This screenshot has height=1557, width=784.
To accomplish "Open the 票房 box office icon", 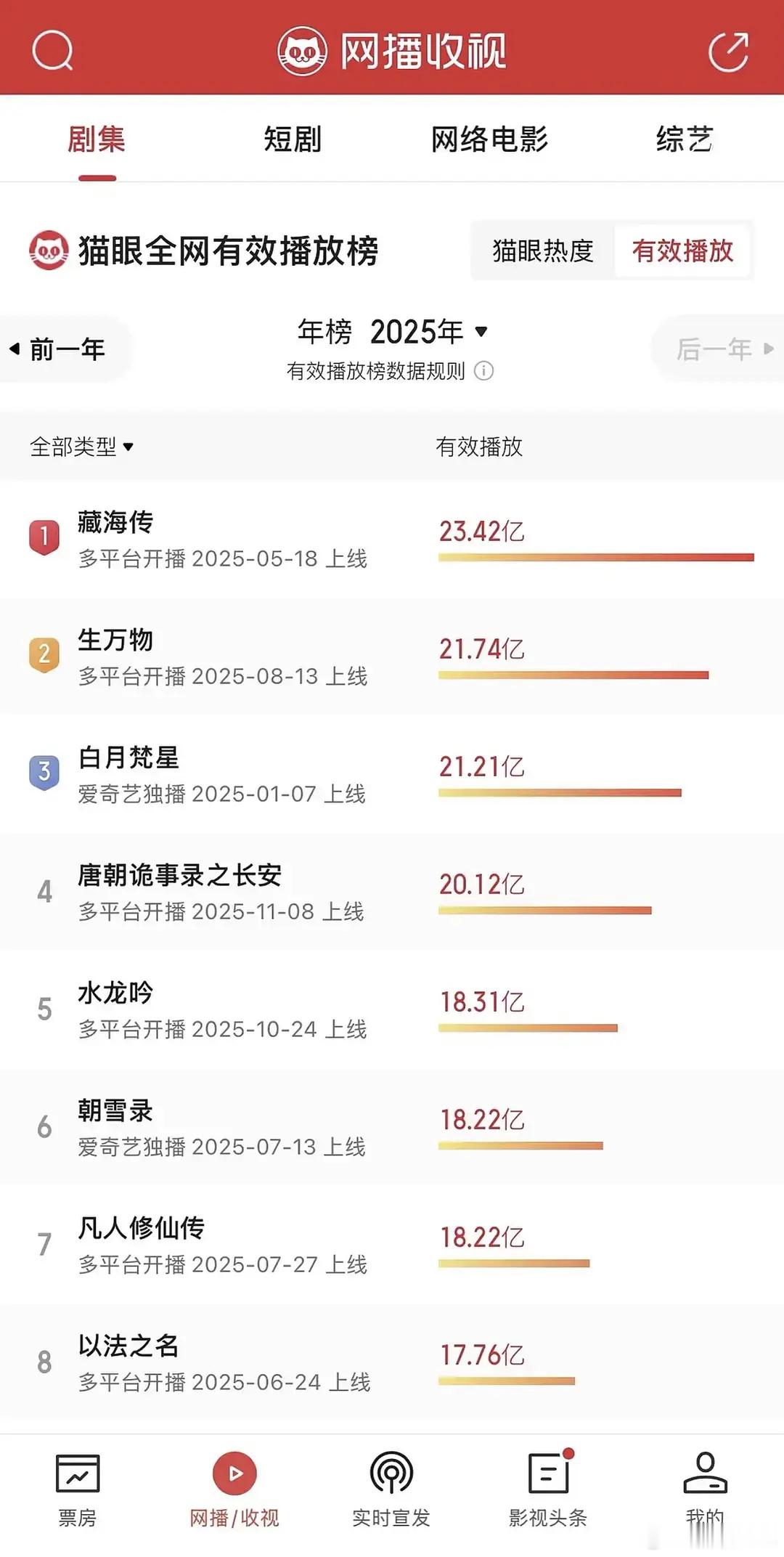I will point(78,1473).
